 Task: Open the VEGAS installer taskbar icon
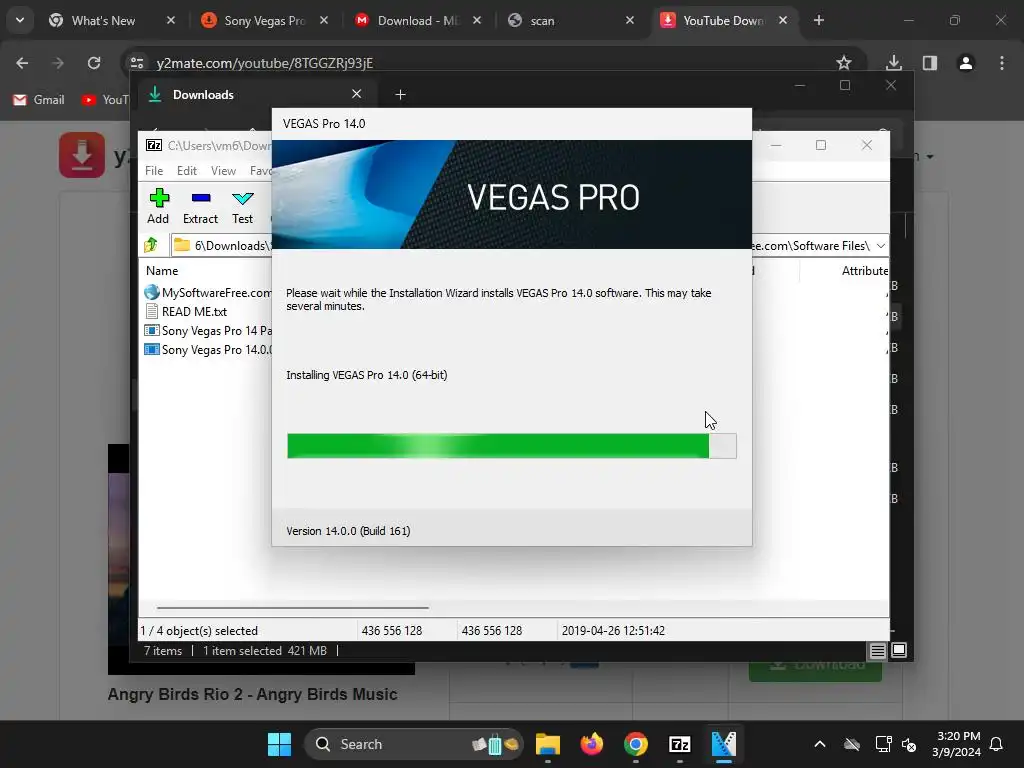(x=724, y=744)
